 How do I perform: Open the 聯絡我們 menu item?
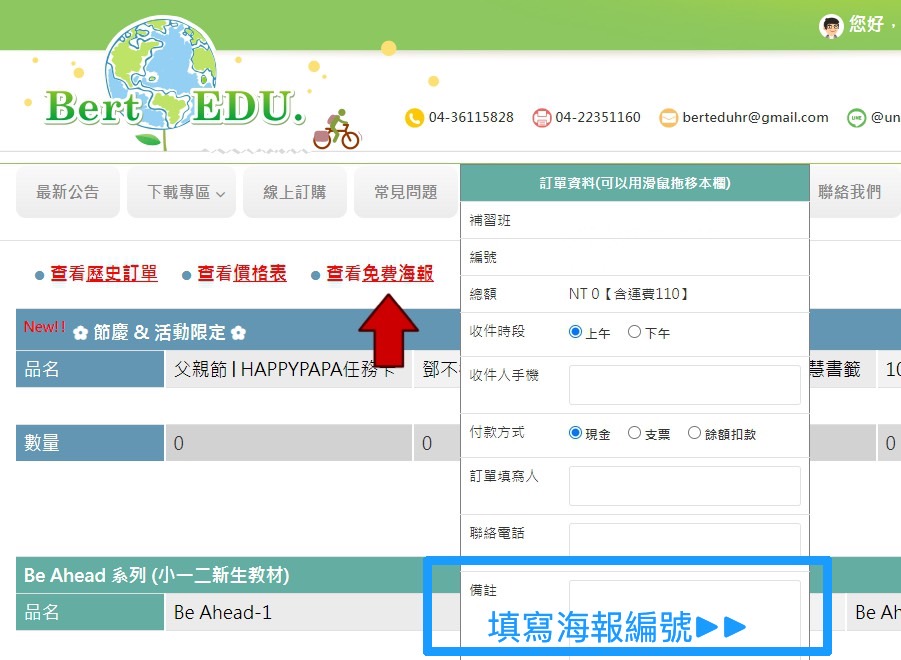tap(850, 192)
